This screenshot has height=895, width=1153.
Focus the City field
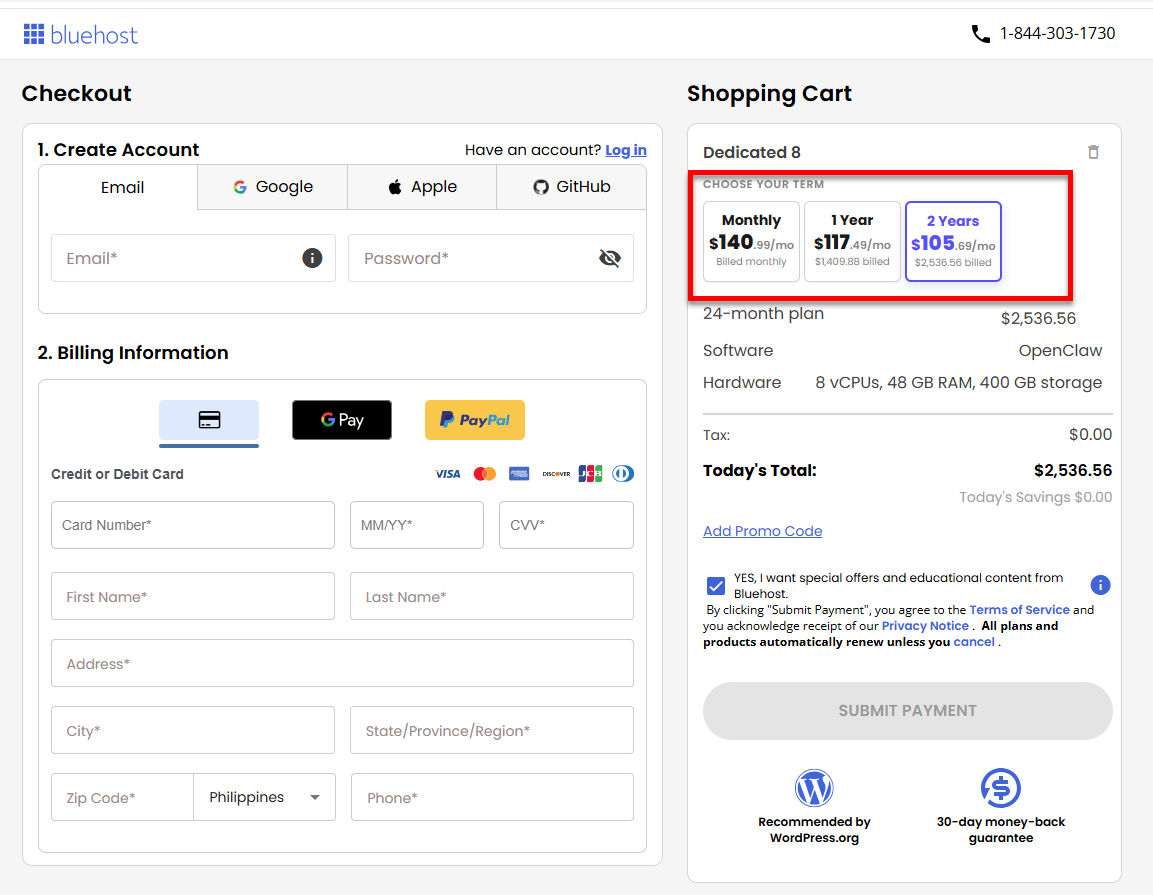point(193,730)
